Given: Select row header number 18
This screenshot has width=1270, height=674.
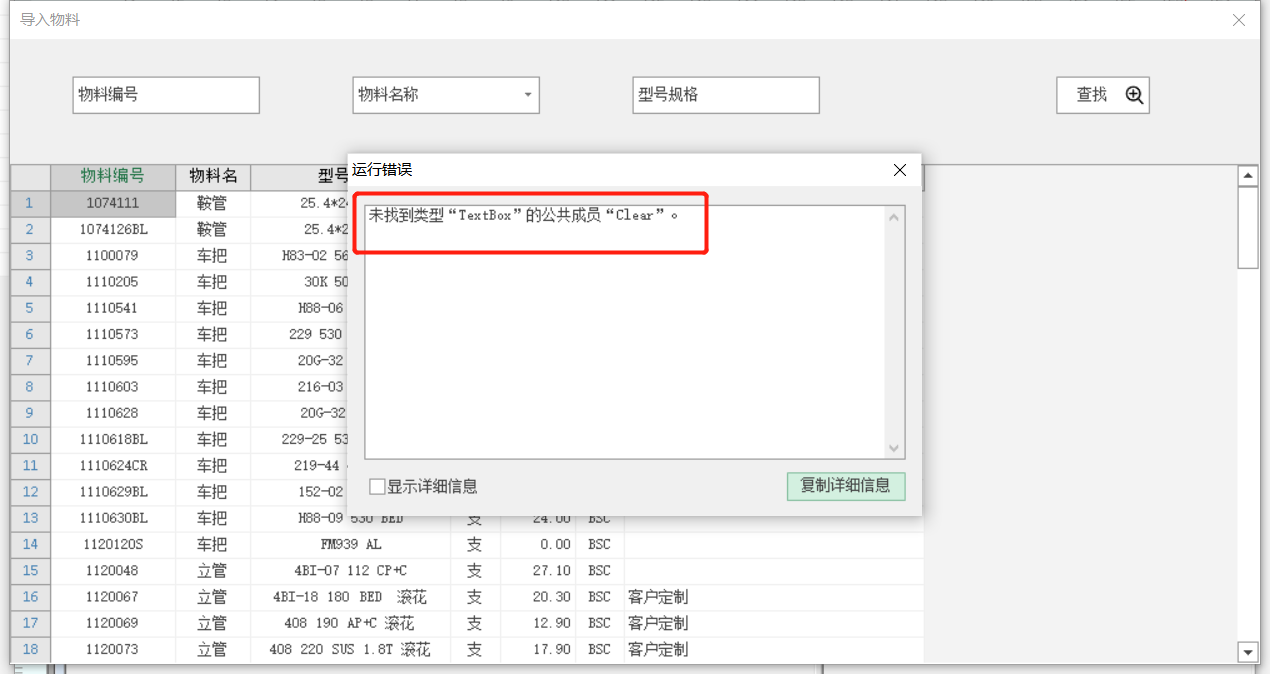Looking at the screenshot, I should click(30, 650).
